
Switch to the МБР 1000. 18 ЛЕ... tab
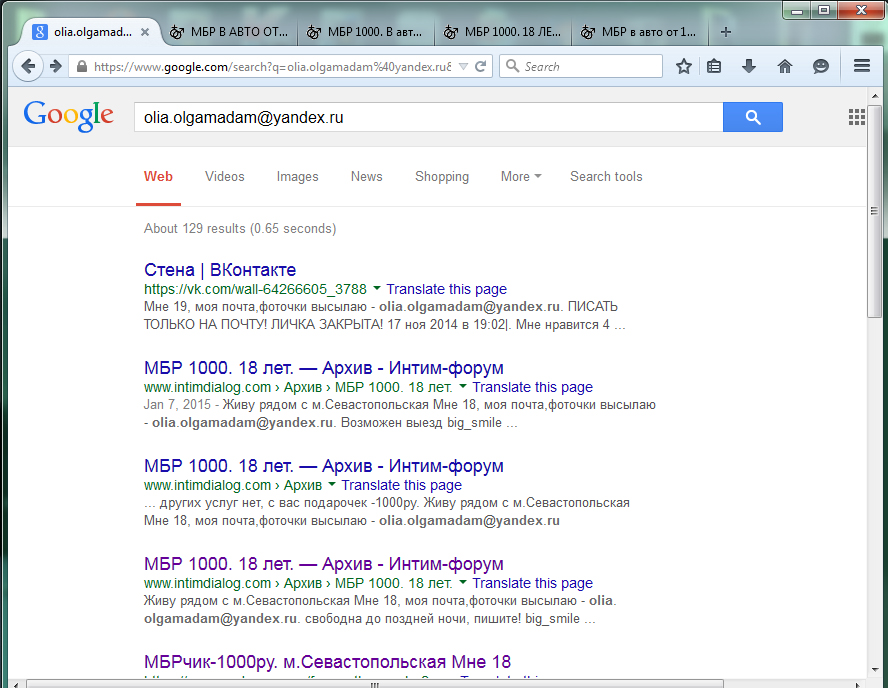[x=503, y=32]
